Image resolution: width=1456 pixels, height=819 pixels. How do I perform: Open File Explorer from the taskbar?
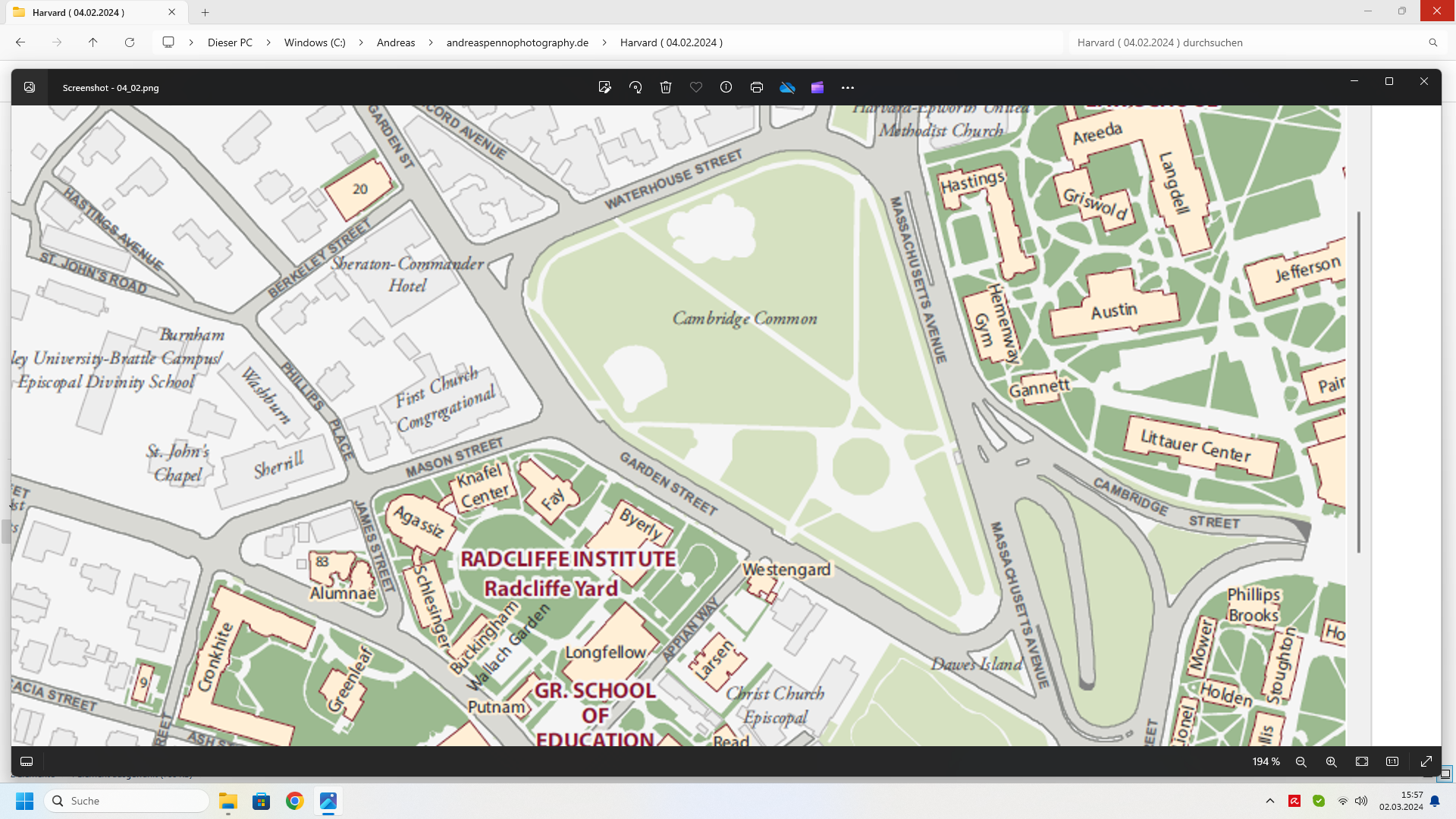(x=228, y=801)
